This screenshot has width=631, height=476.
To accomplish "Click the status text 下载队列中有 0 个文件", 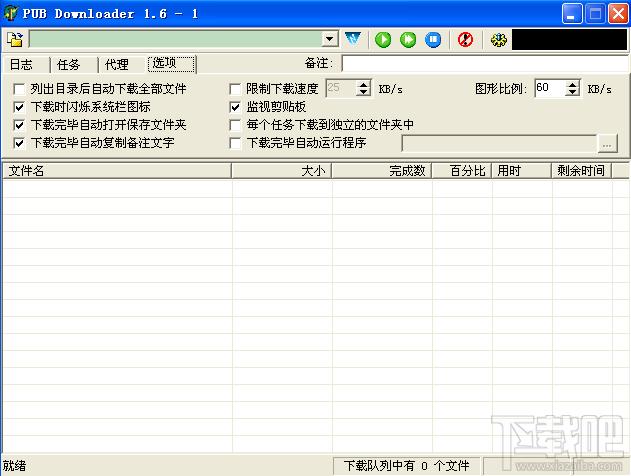I will (406, 466).
